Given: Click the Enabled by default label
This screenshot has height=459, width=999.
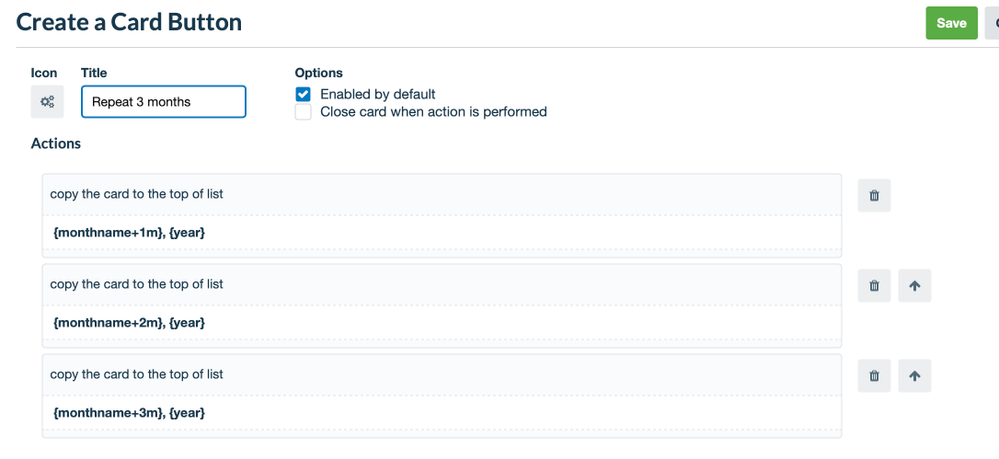Looking at the screenshot, I should pyautogui.click(x=378, y=94).
